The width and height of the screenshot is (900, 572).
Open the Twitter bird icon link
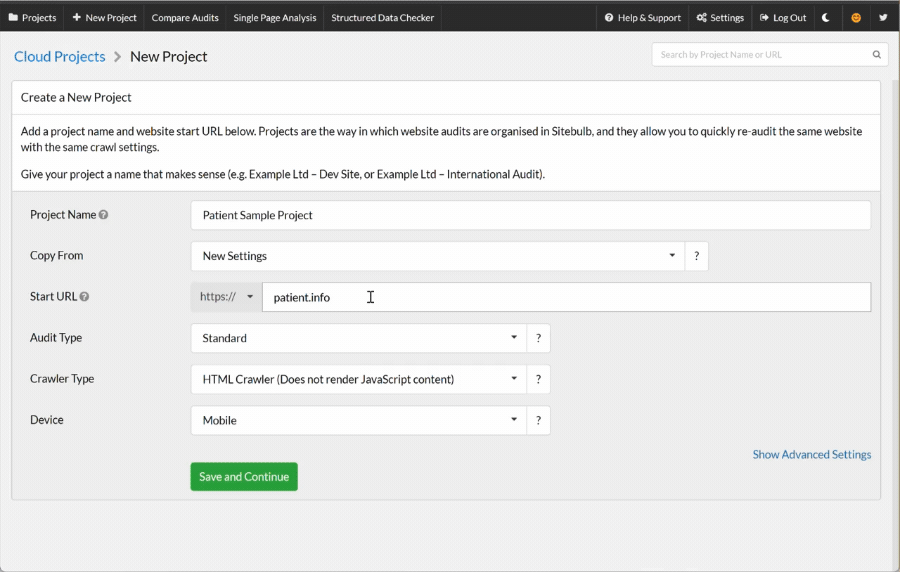(883, 18)
